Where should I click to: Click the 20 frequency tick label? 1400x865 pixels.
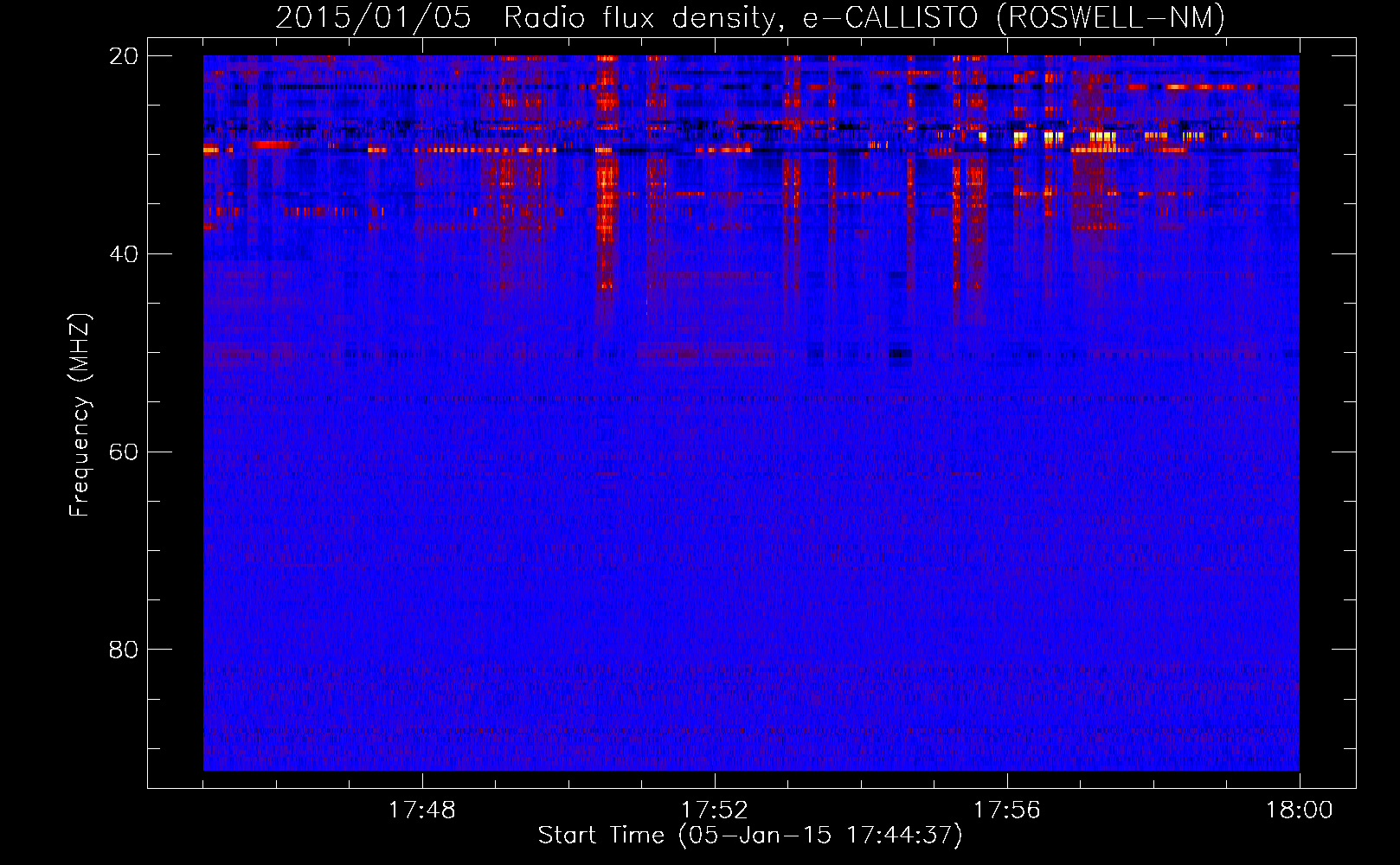124,56
